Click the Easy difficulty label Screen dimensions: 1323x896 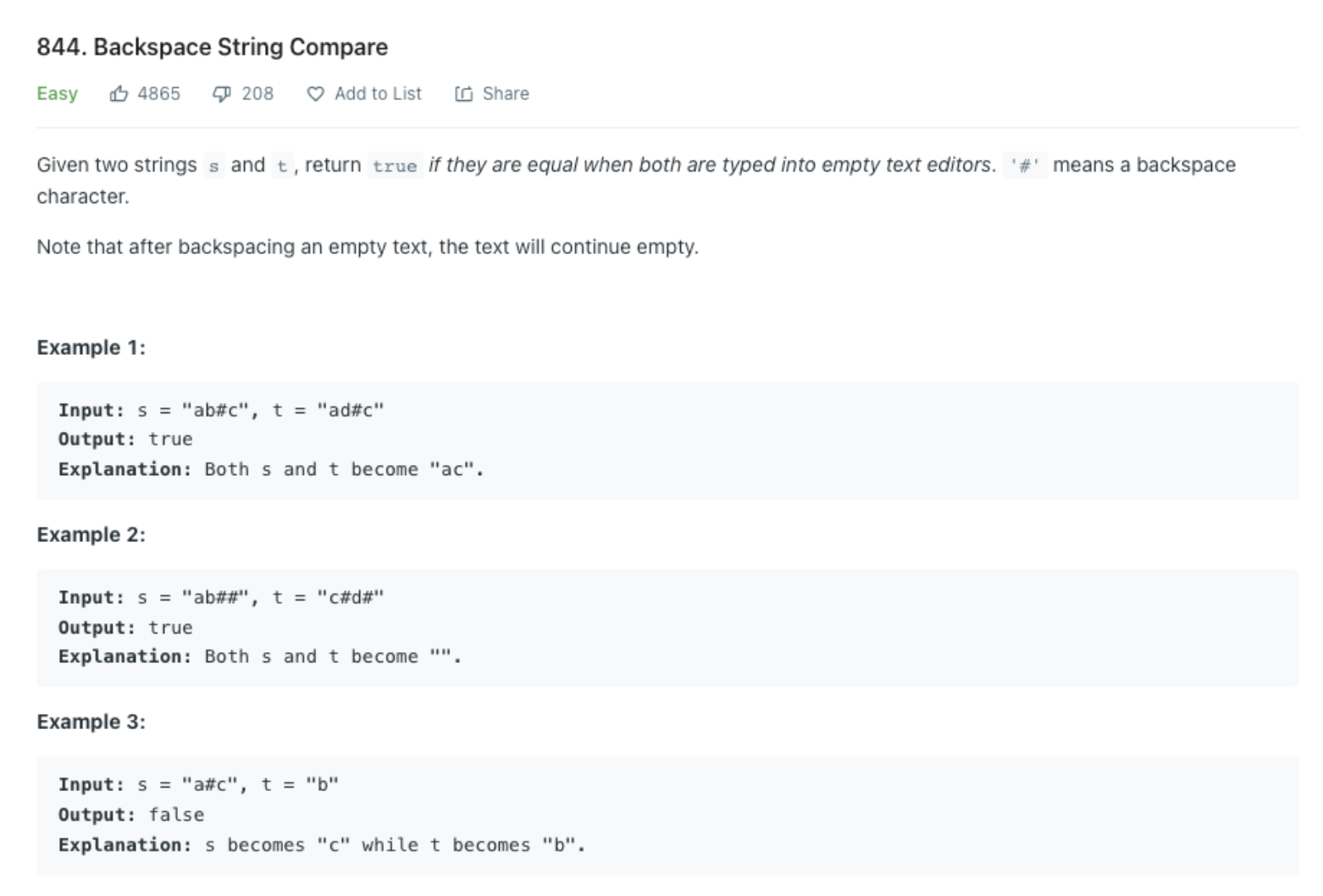pyautogui.click(x=56, y=93)
